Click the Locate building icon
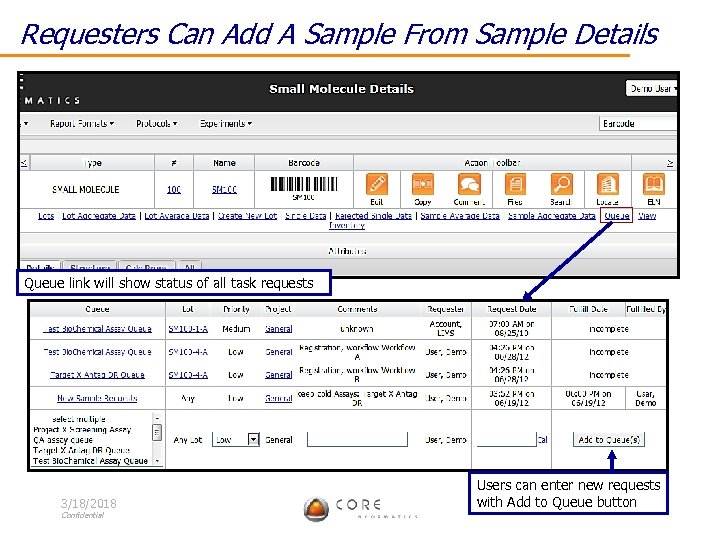Image resolution: width=720 pixels, height=540 pixels. 608,185
